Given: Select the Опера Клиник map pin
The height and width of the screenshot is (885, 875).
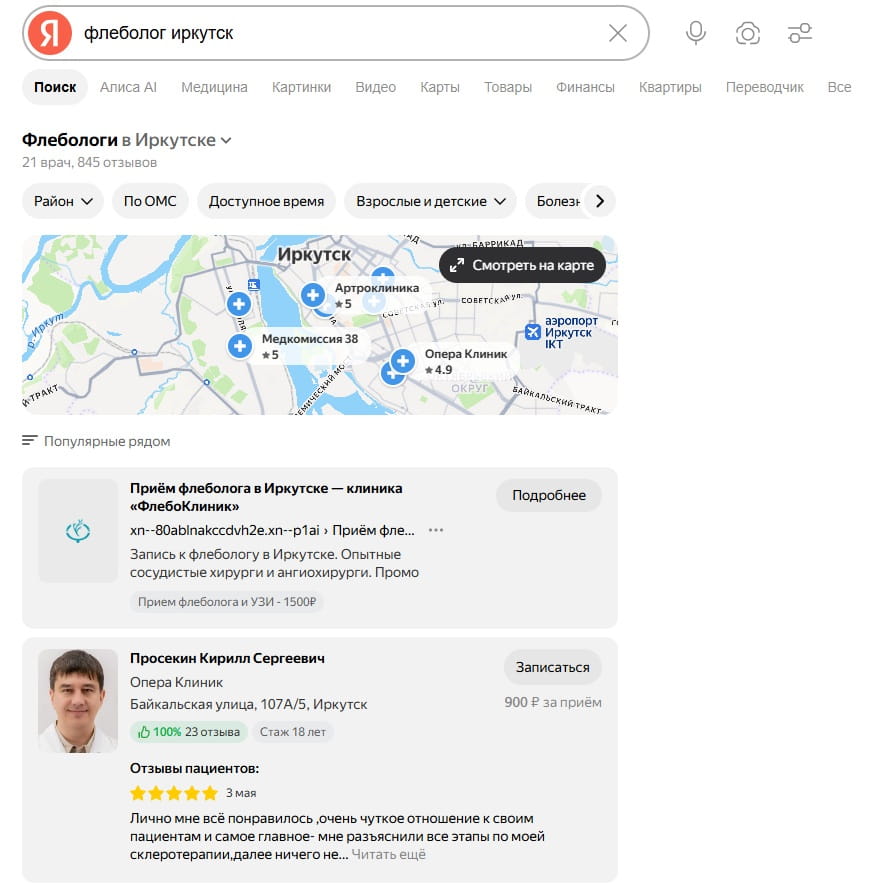Looking at the screenshot, I should pos(402,361).
